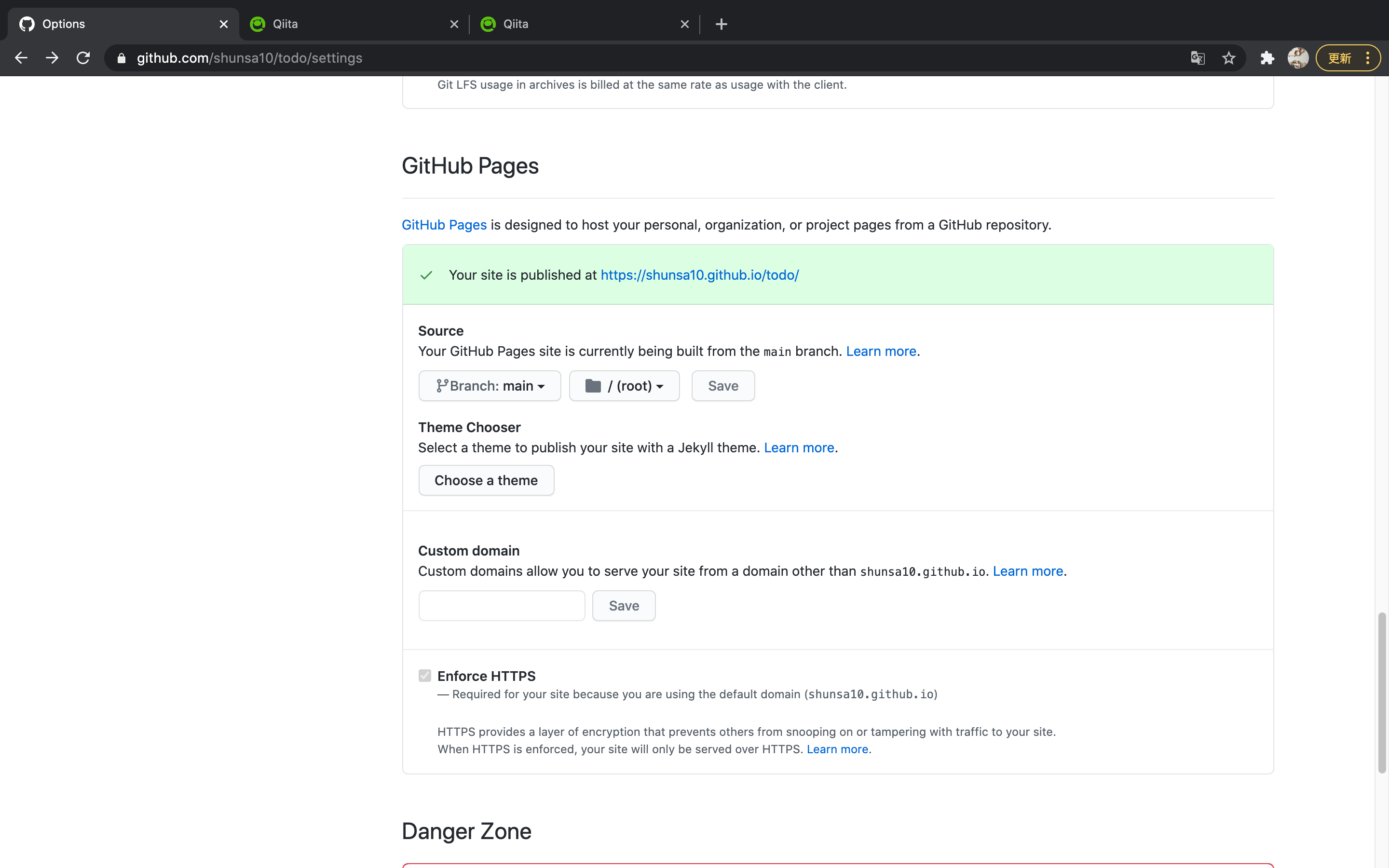Save the source branch settings

(723, 385)
